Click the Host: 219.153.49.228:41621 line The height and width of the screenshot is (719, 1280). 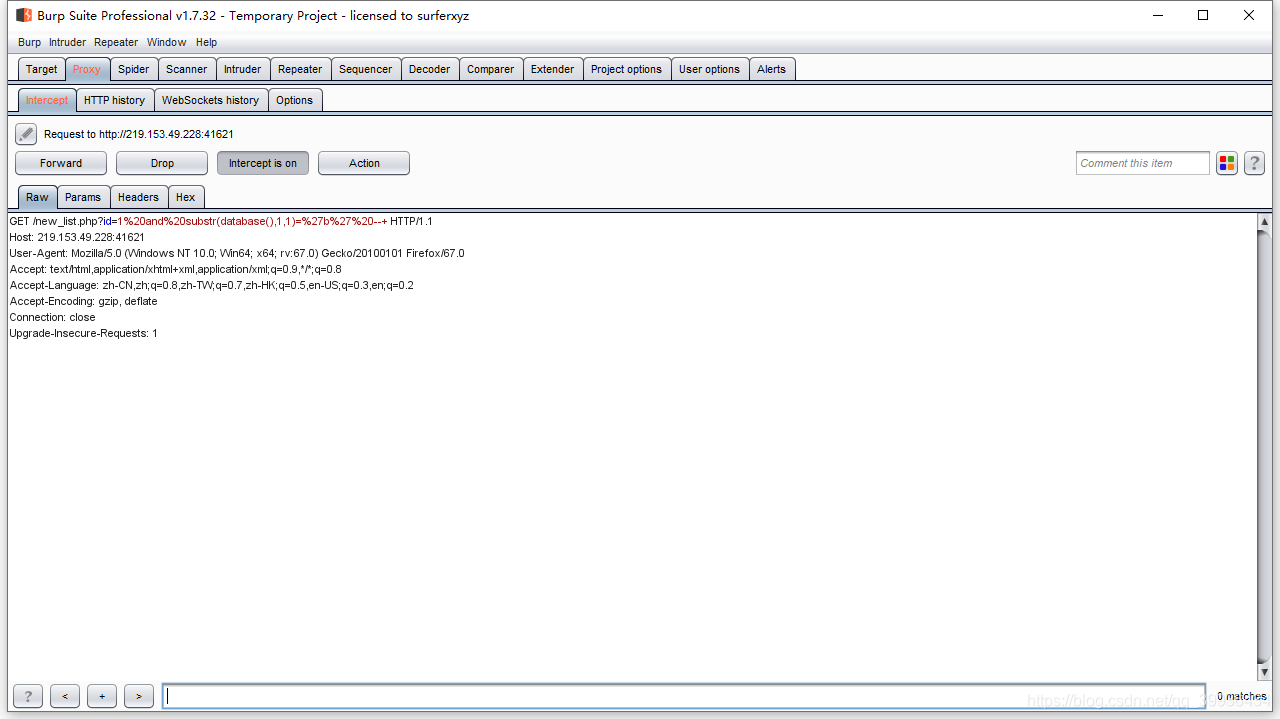[77, 237]
